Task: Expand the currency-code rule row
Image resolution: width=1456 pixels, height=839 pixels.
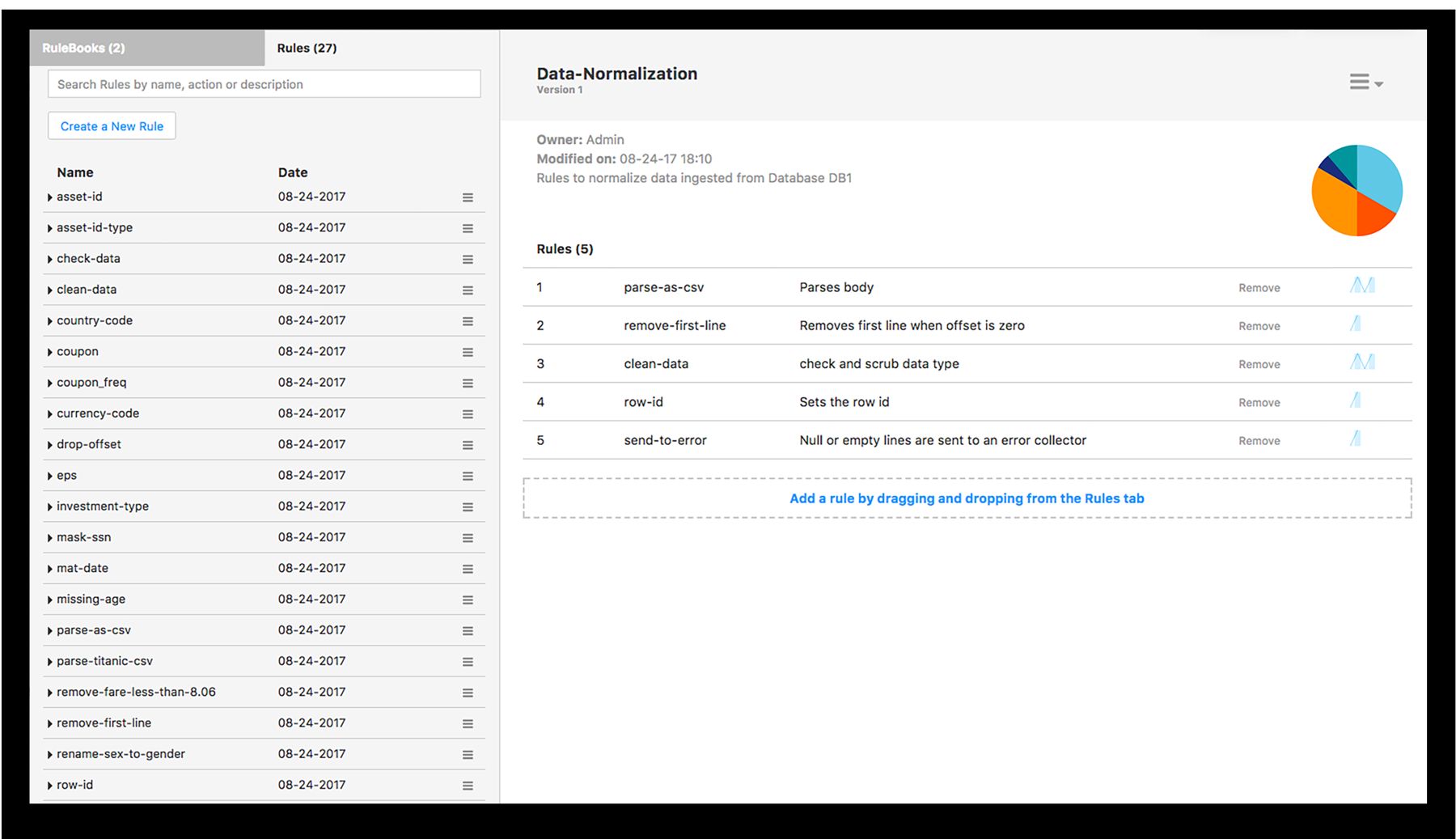Action: pyautogui.click(x=49, y=414)
